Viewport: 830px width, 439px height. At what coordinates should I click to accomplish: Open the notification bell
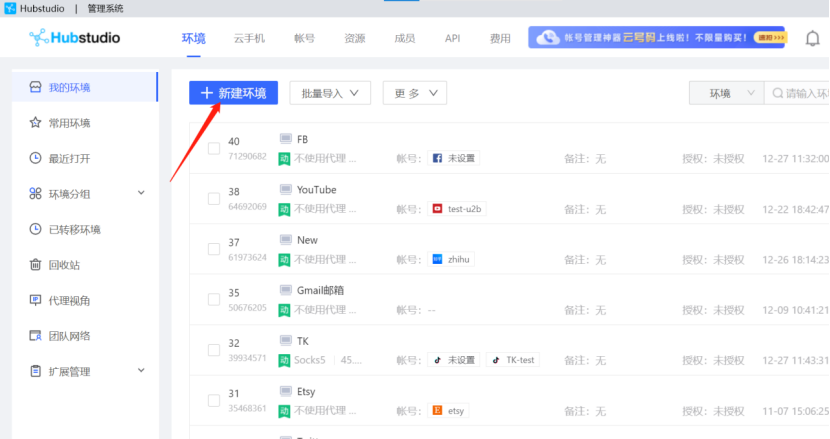point(813,38)
